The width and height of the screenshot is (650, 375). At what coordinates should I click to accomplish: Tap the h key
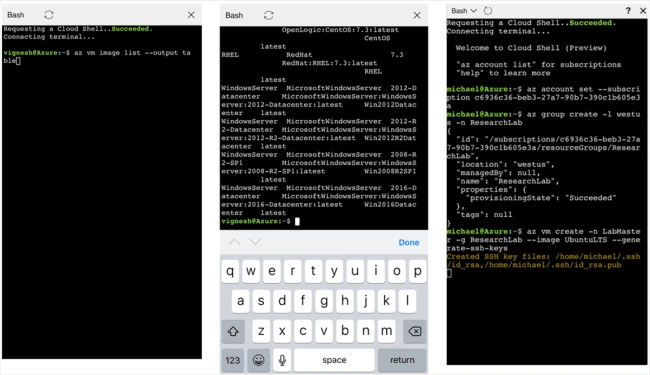pyautogui.click(x=344, y=301)
